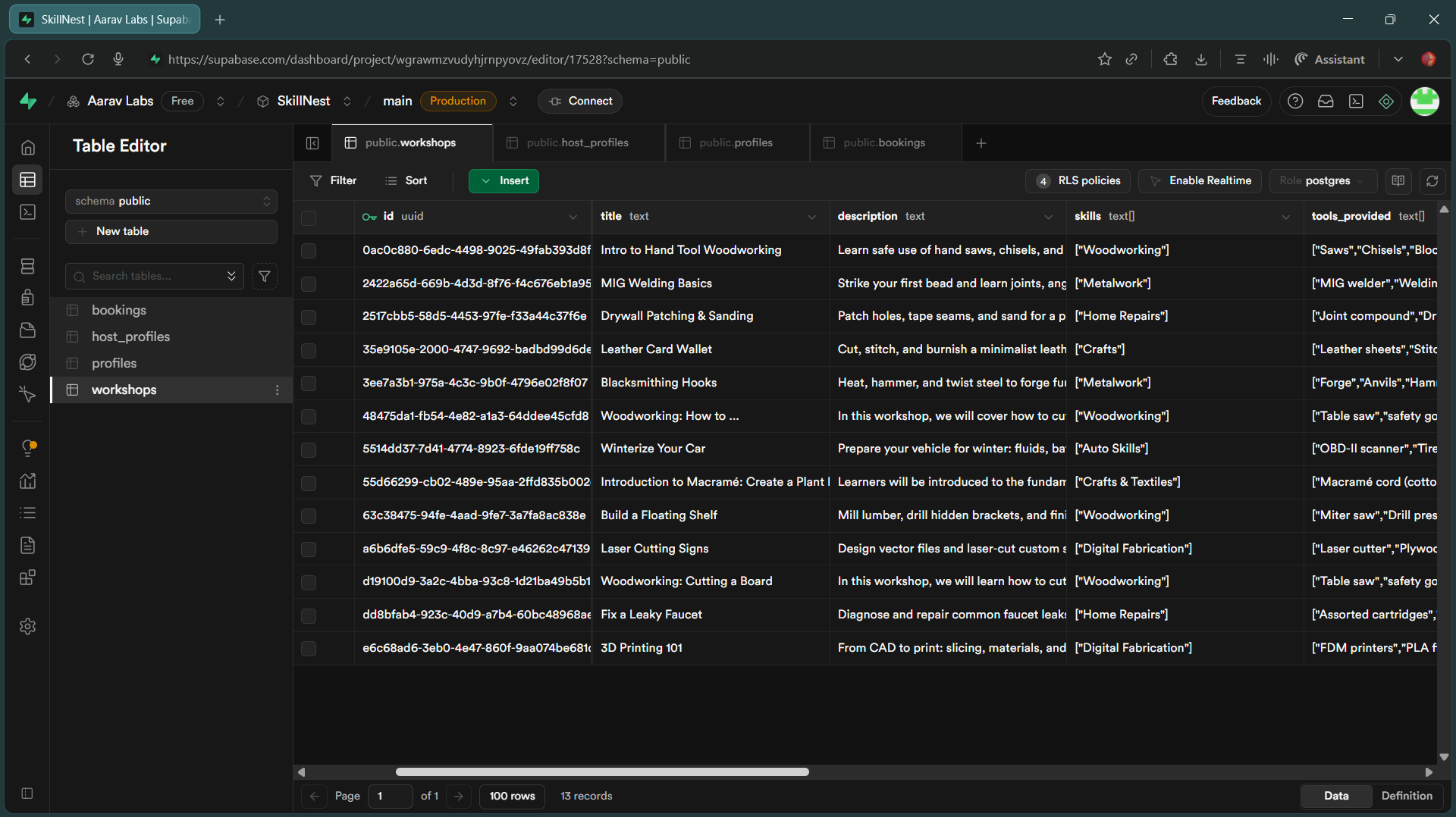Screen dimensions: 1456x817
Task: Focus the Search tables input field
Action: pyautogui.click(x=155, y=277)
